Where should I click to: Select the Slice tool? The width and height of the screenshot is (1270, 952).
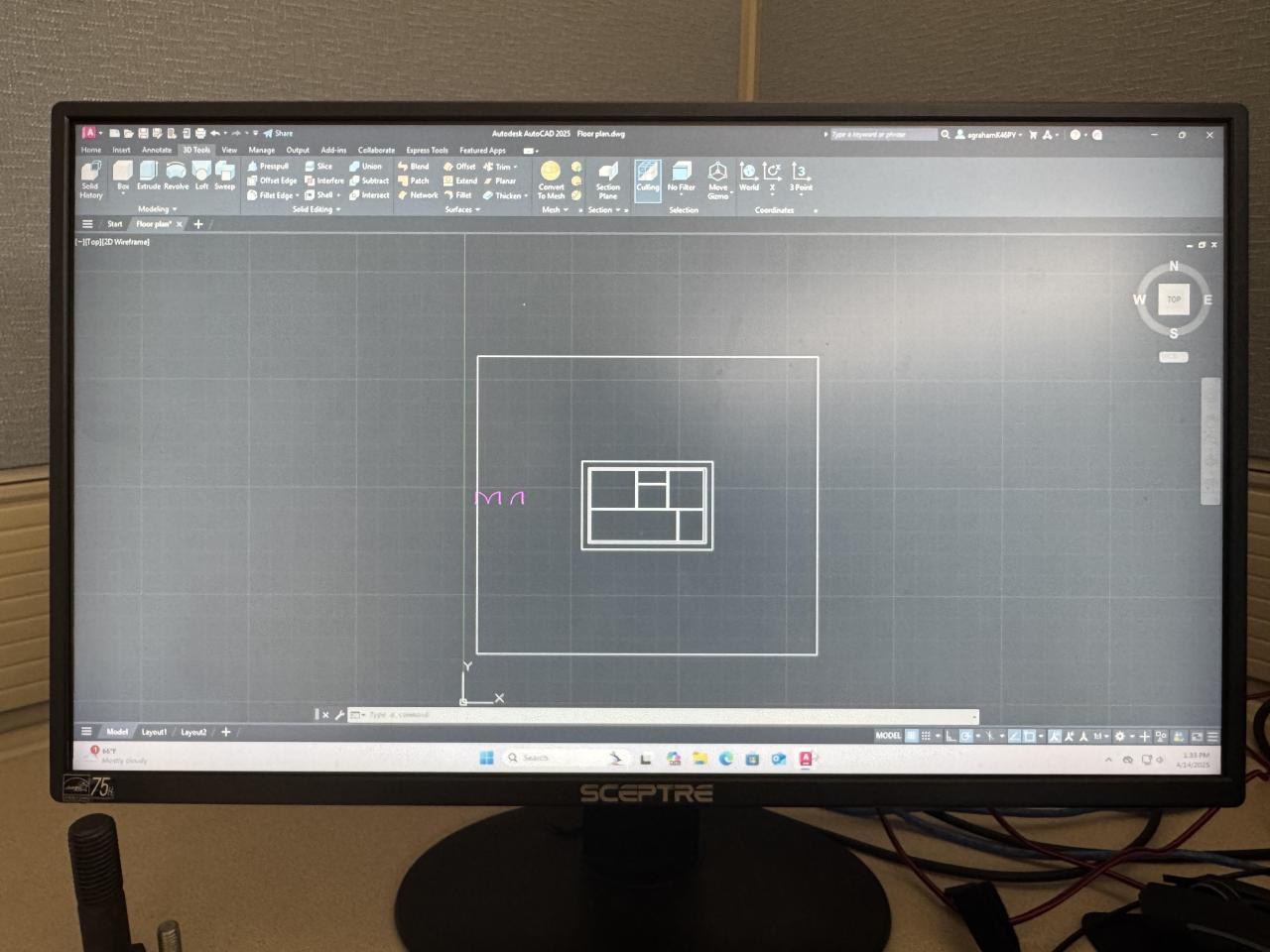tap(318, 167)
